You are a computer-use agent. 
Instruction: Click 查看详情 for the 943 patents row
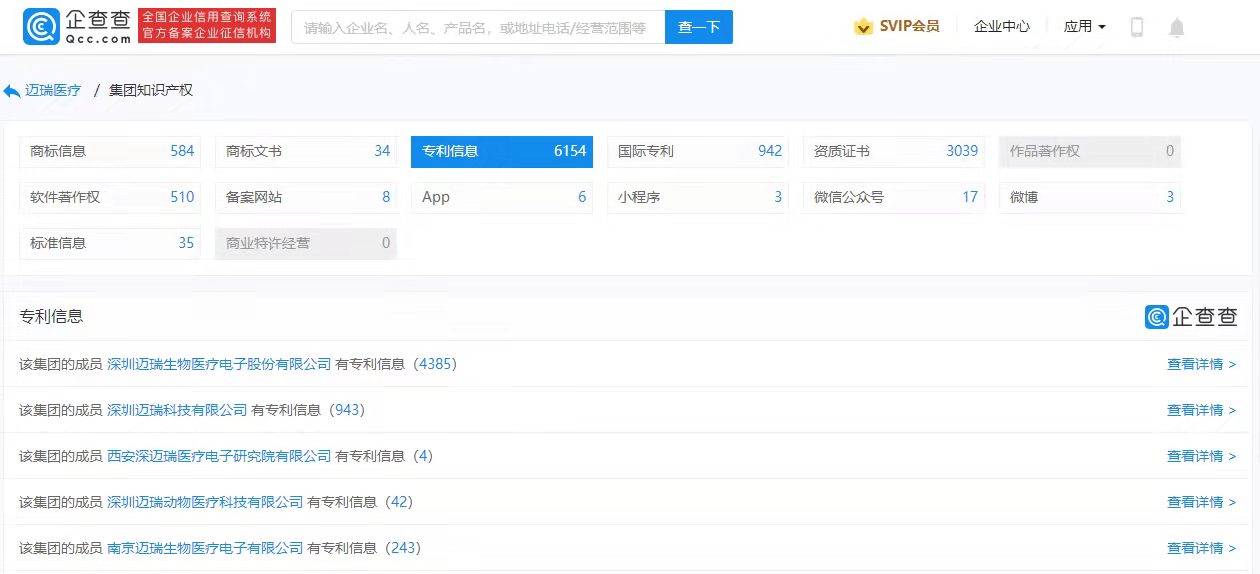(x=1202, y=410)
